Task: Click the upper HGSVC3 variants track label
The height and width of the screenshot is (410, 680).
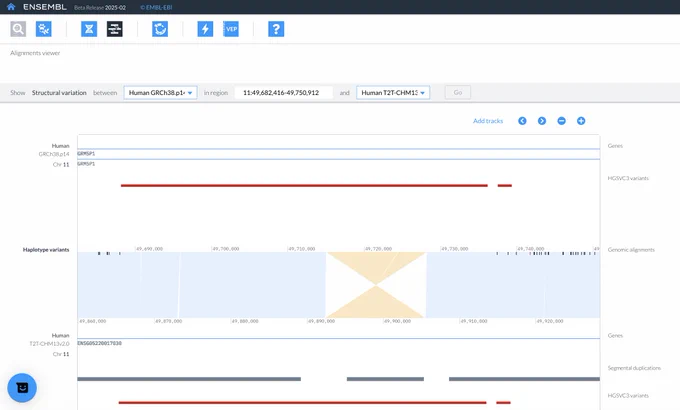Action: pos(628,178)
